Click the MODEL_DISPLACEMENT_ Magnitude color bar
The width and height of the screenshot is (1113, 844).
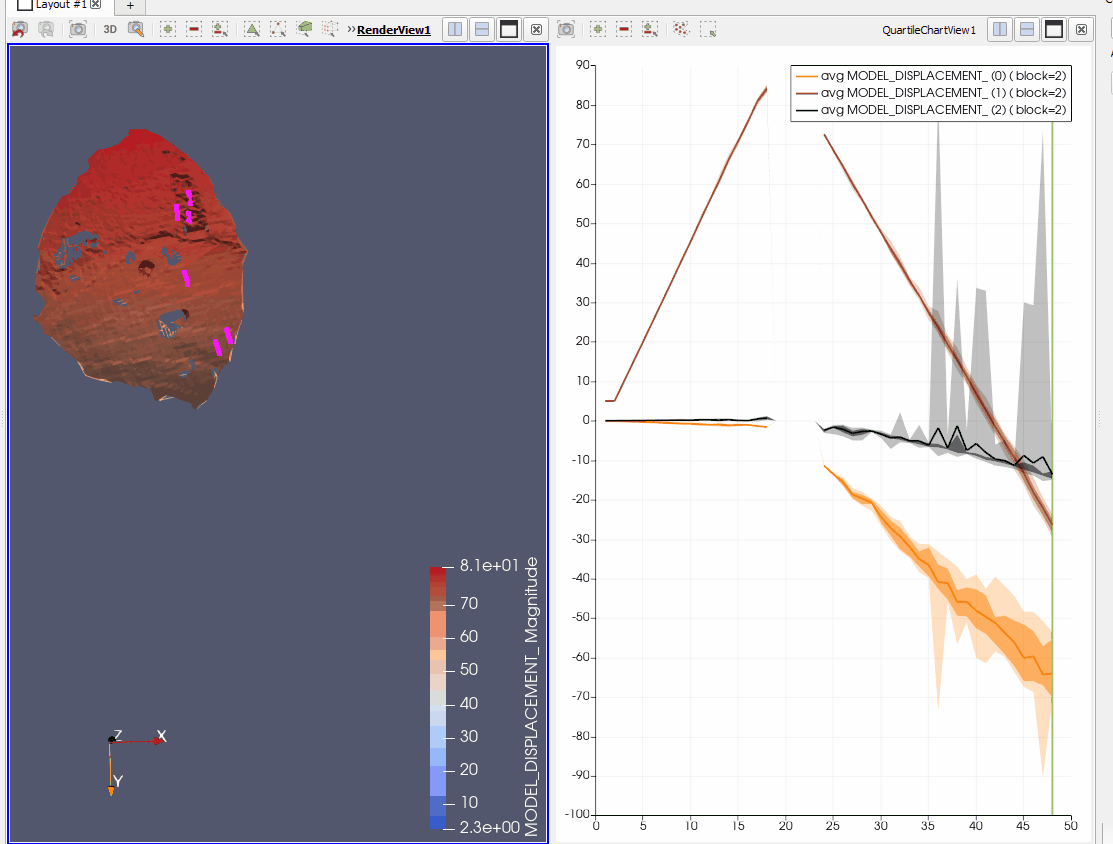tap(438, 698)
